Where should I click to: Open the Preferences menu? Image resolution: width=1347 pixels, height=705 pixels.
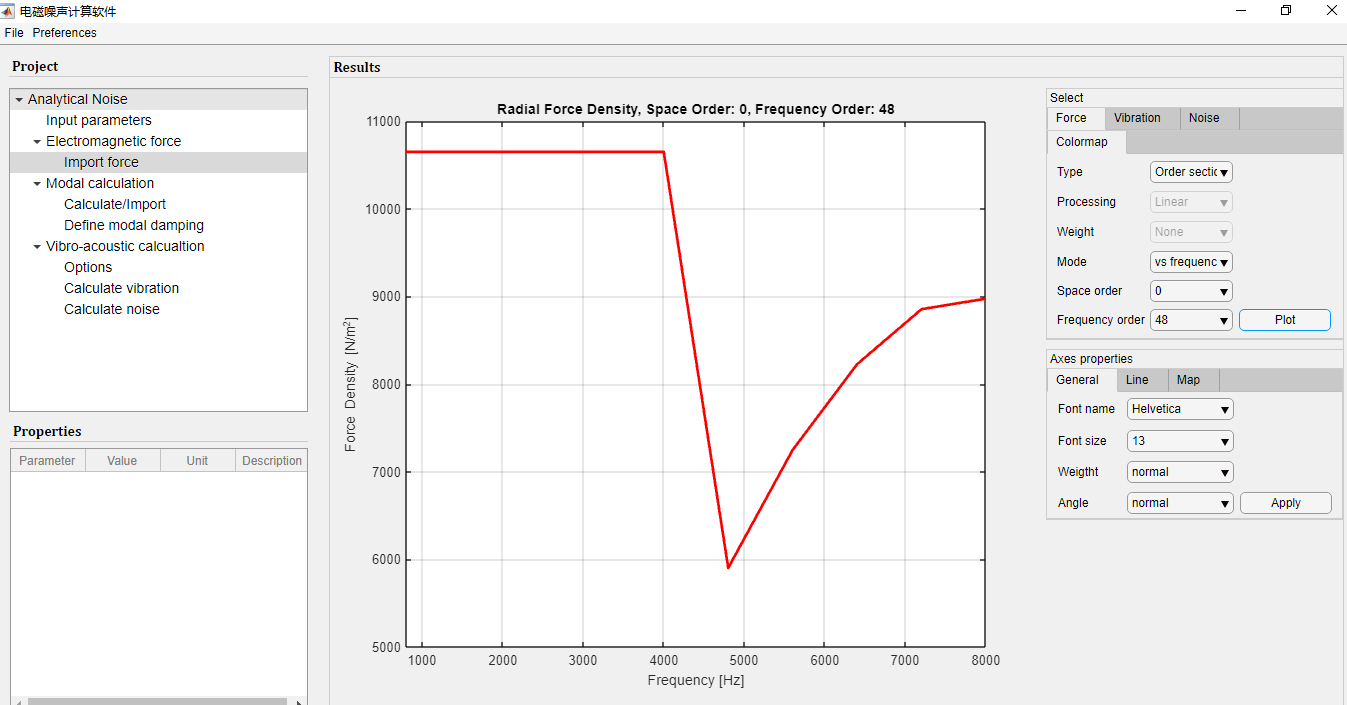(x=64, y=33)
